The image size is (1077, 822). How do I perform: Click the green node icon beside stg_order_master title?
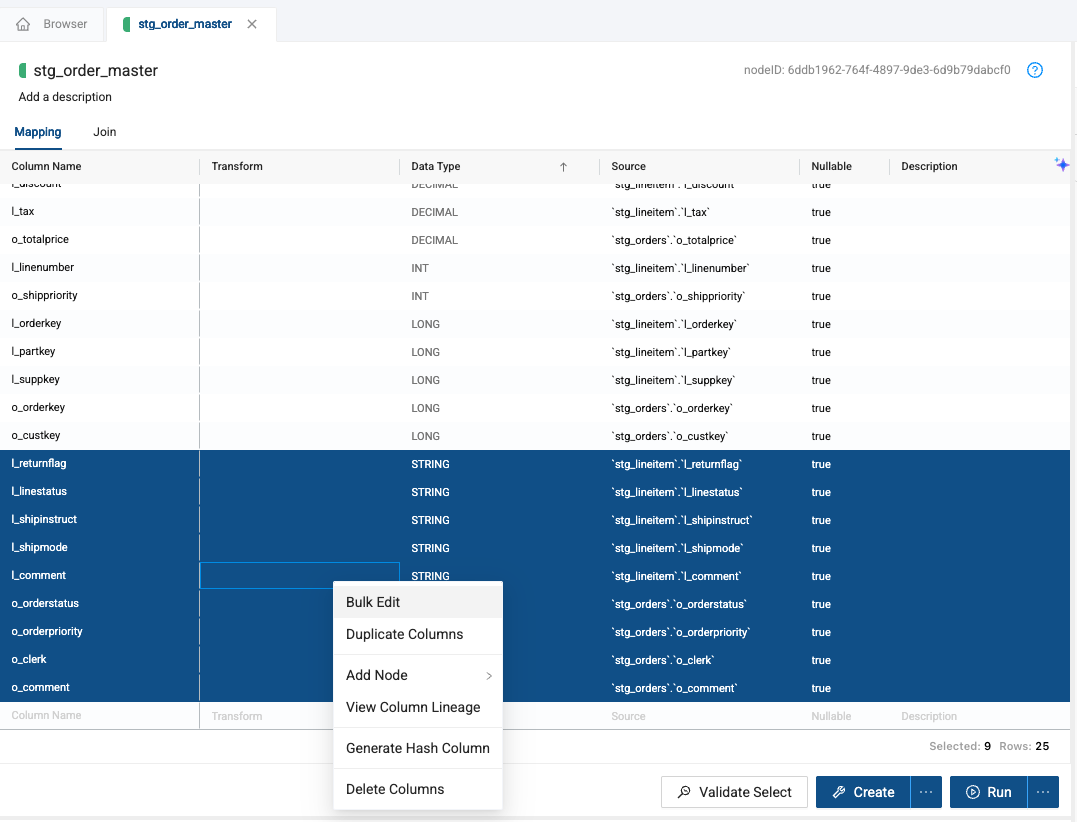(23, 70)
